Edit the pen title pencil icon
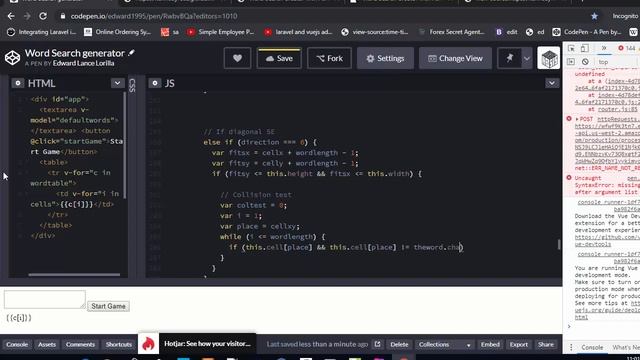The width and height of the screenshot is (640, 360). click(x=131, y=53)
